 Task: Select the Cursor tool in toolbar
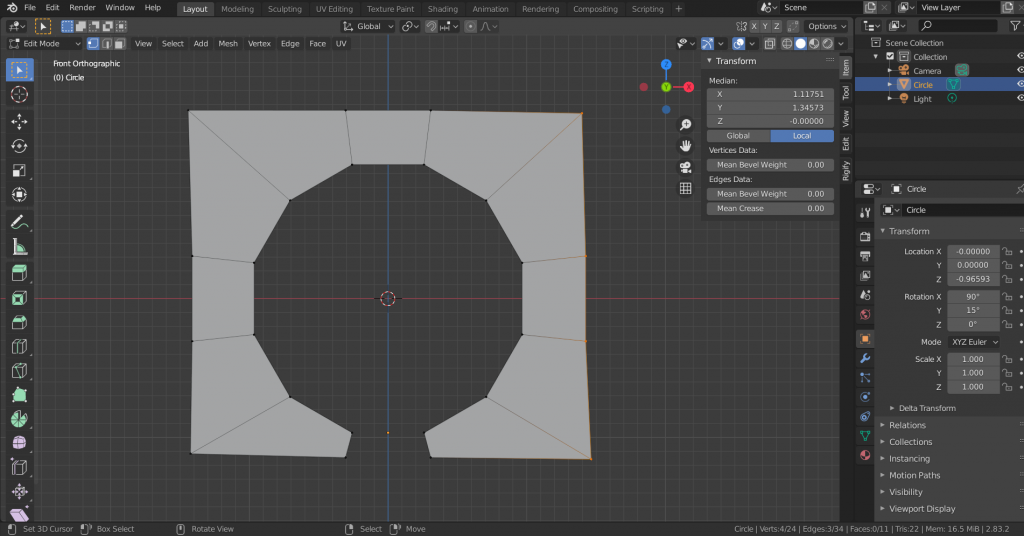click(19, 94)
